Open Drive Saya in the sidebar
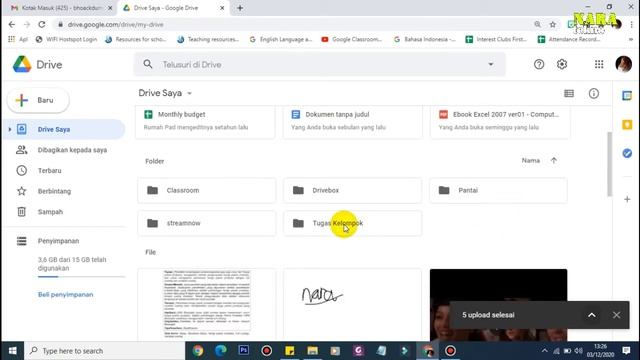This screenshot has height=360, width=640. (x=64, y=129)
